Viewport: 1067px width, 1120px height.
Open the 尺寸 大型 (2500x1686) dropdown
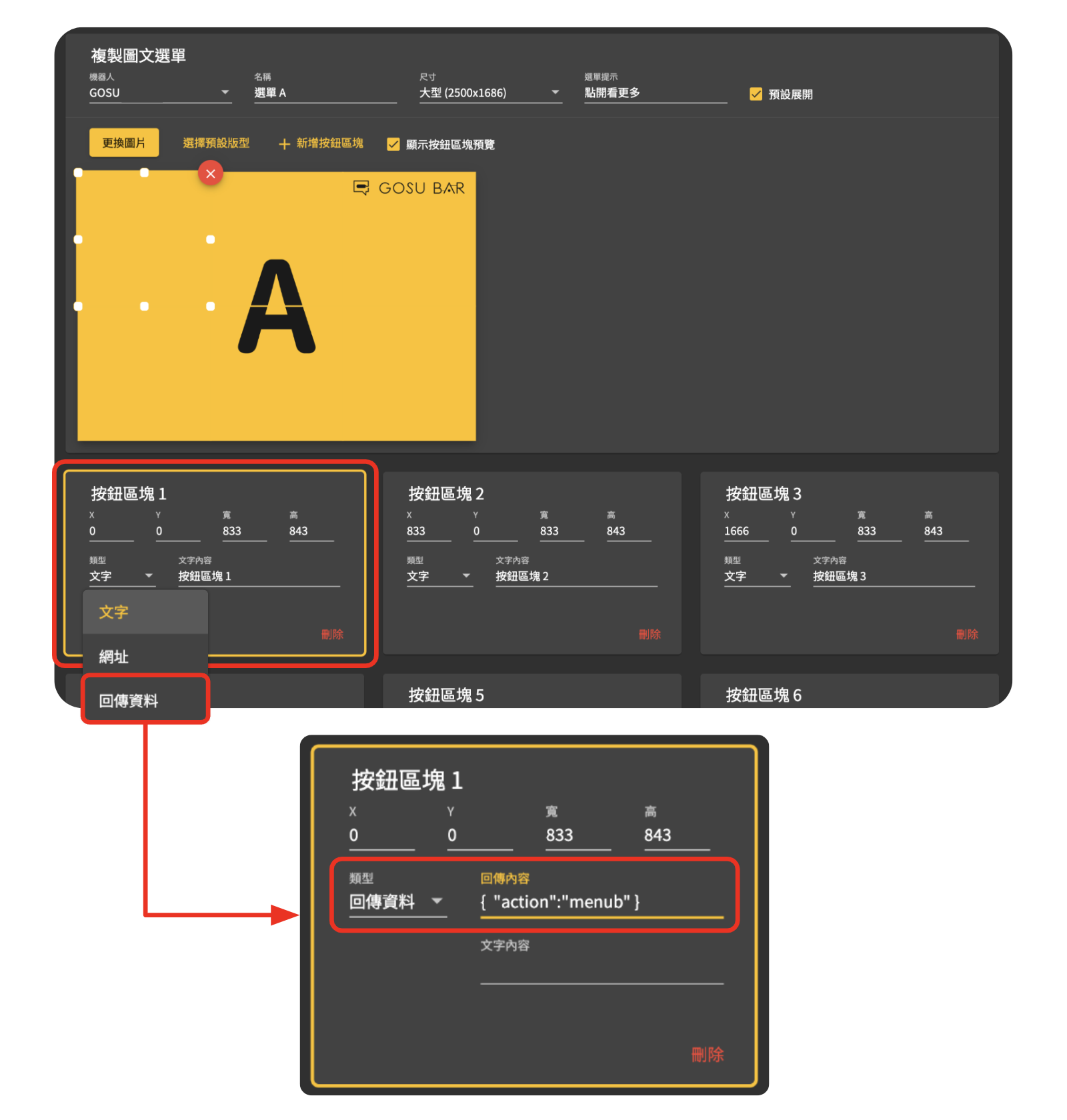(490, 93)
